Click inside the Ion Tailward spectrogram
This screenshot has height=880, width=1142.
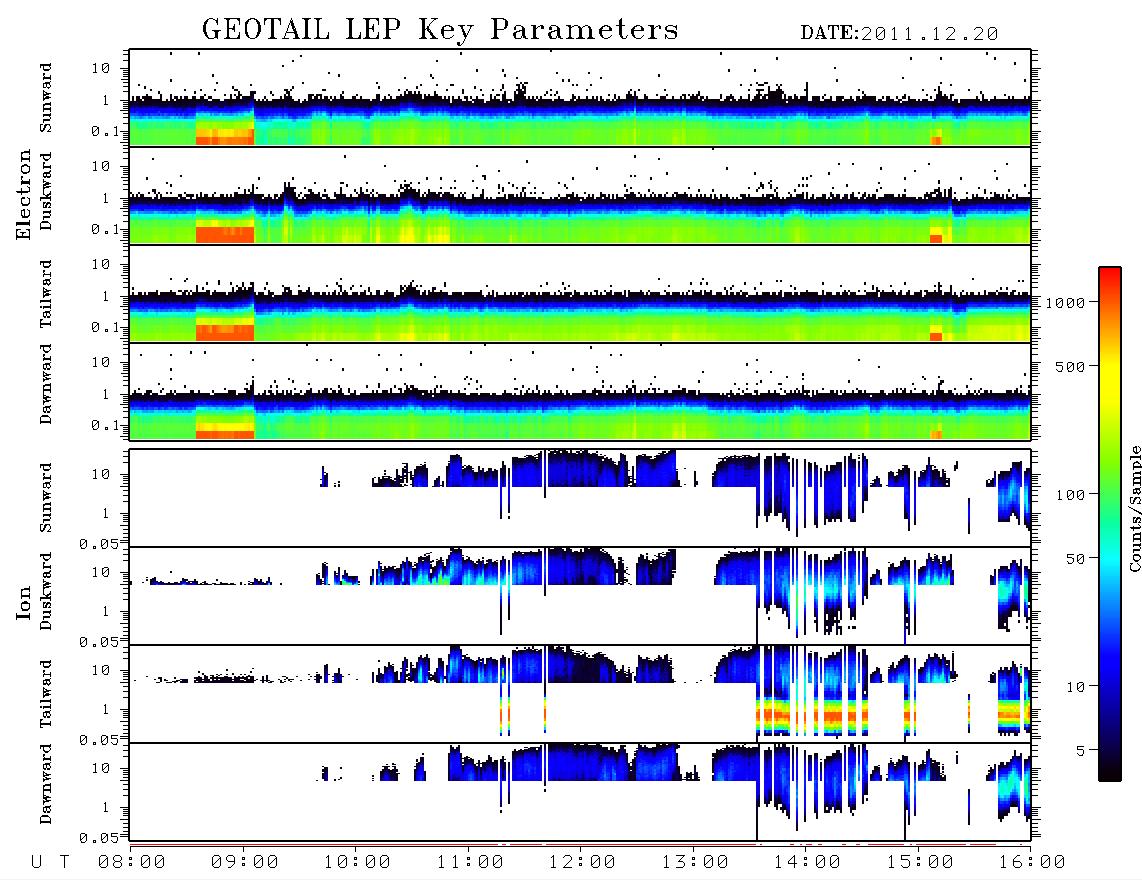580,694
